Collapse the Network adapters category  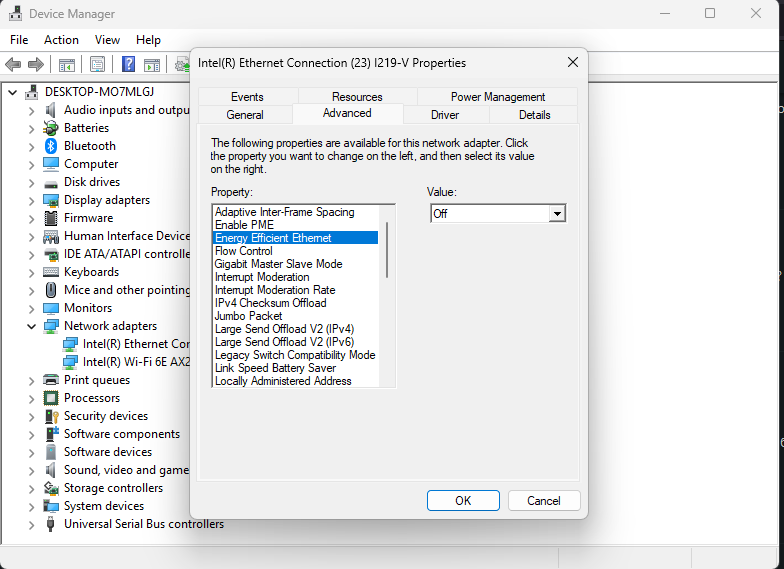[x=32, y=326]
